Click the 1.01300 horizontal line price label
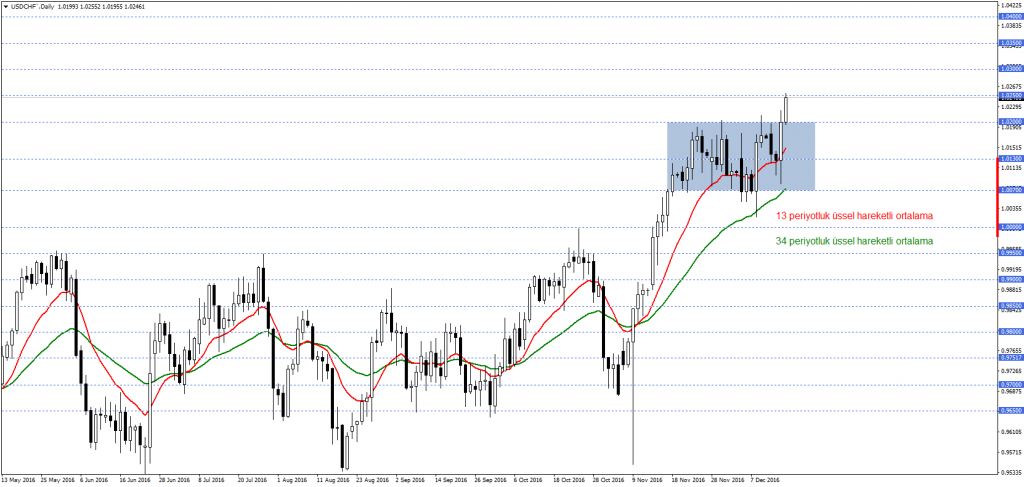 pyautogui.click(x=1011, y=159)
